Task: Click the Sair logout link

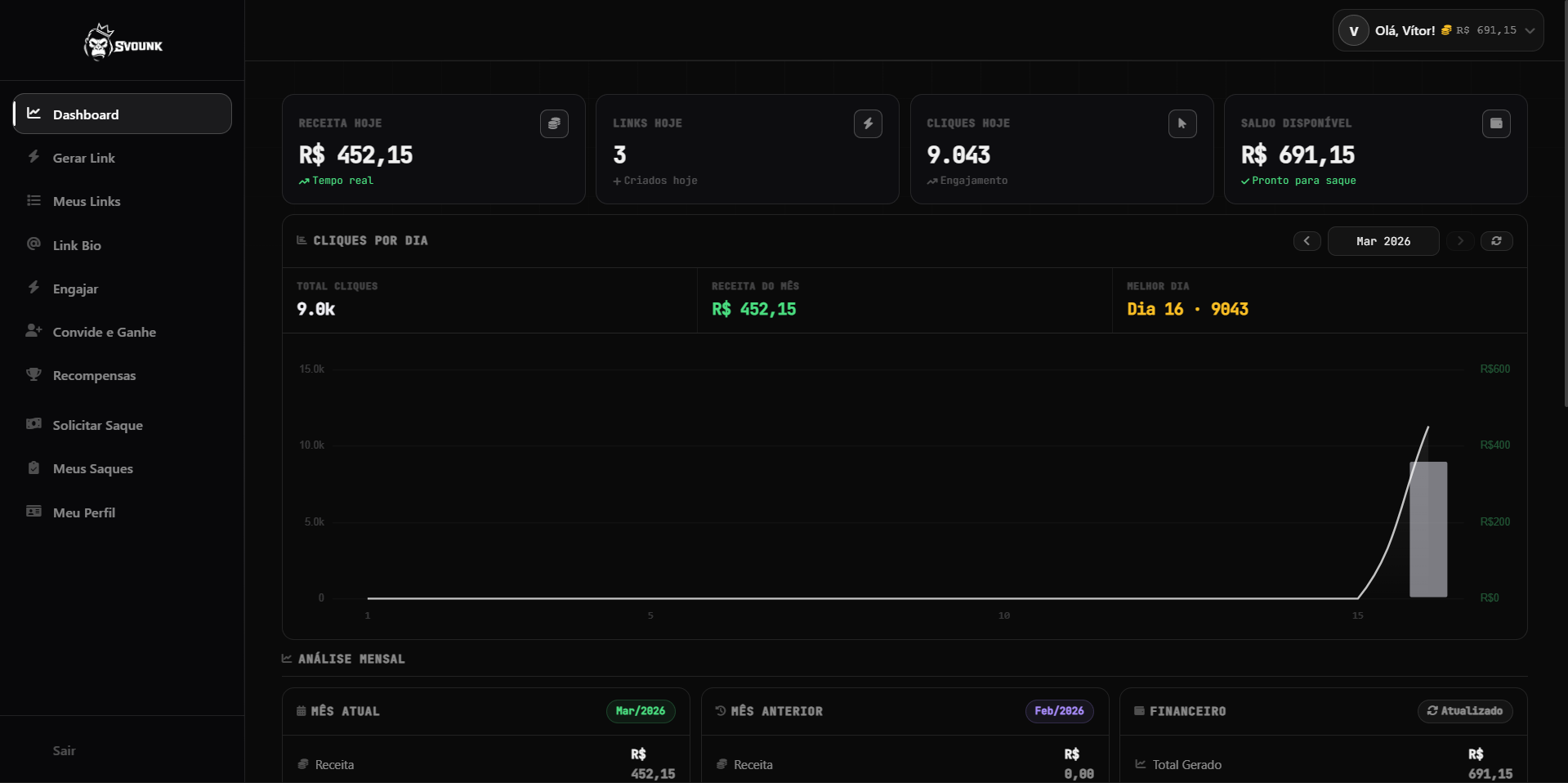Action: coord(64,750)
